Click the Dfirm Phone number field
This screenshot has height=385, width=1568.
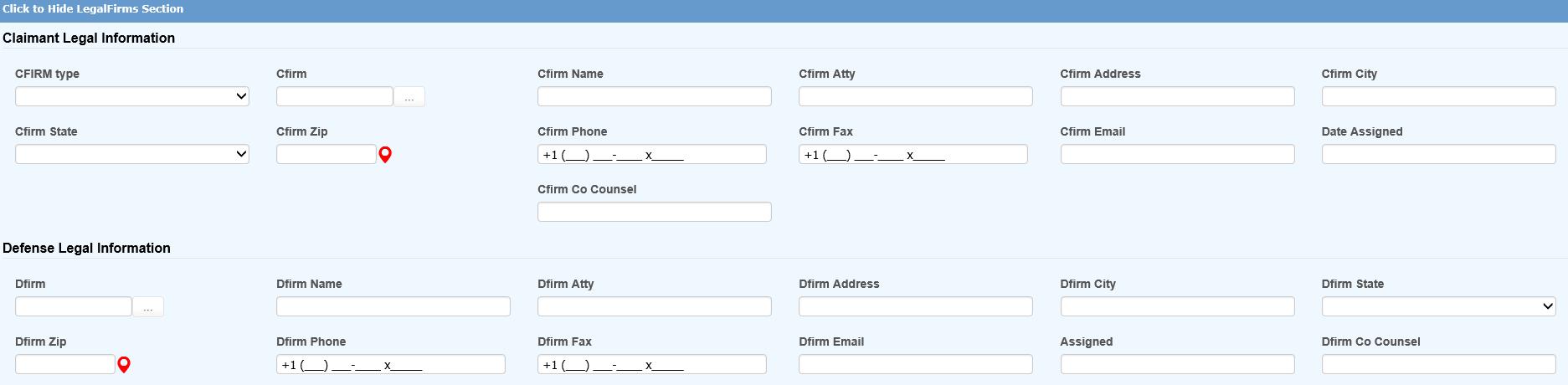click(x=390, y=364)
